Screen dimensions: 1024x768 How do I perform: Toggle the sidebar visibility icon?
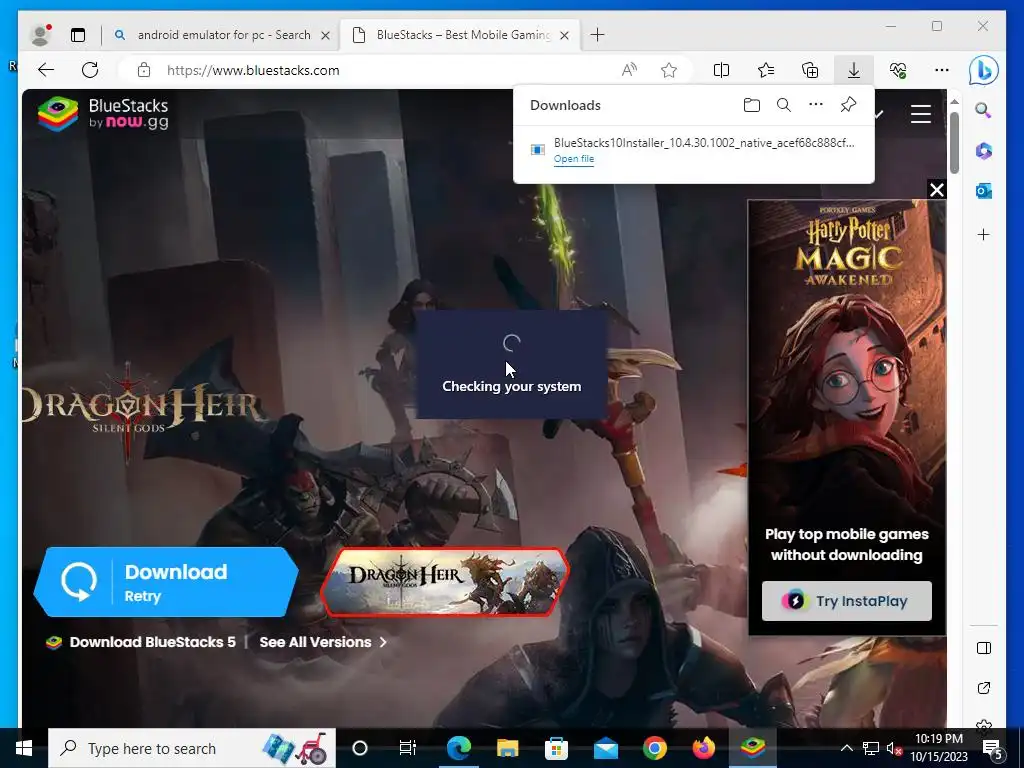coord(984,648)
